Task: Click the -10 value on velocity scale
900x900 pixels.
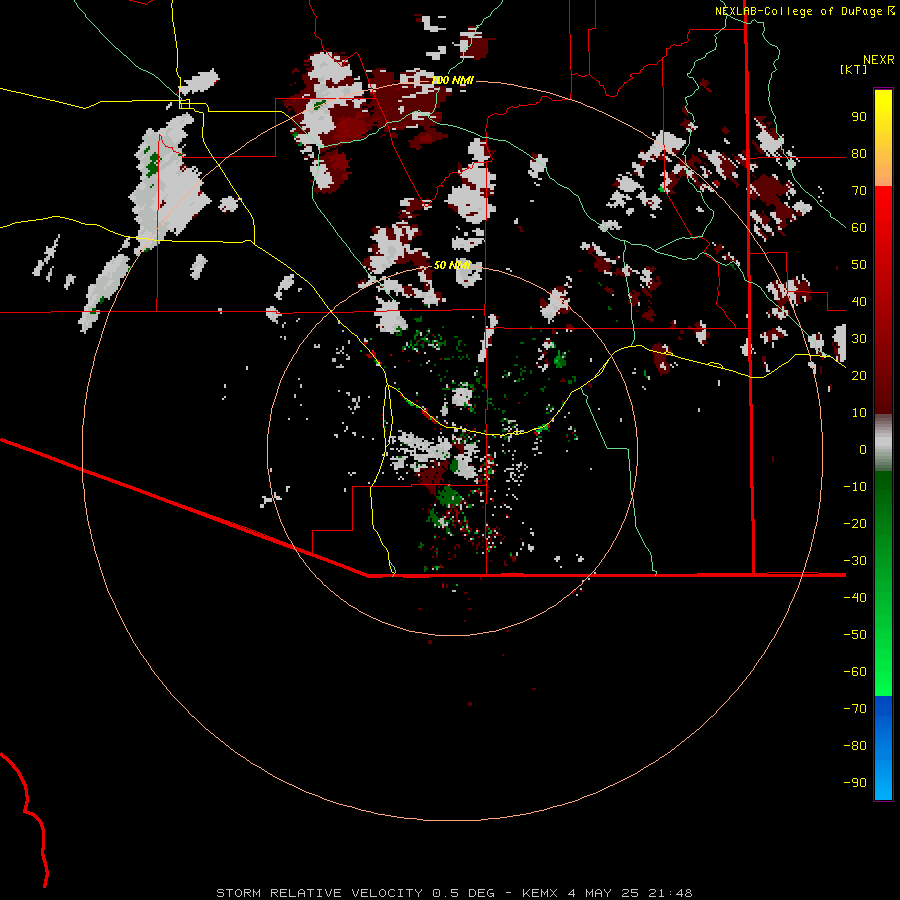Action: (x=855, y=487)
